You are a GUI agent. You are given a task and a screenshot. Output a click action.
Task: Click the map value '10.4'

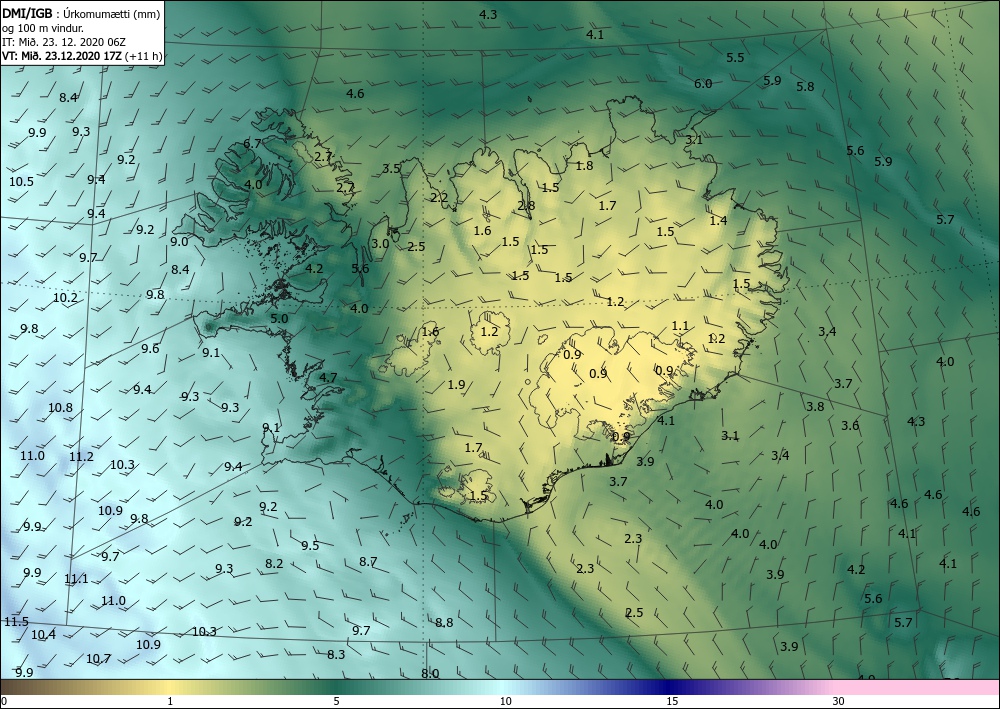click(x=43, y=634)
